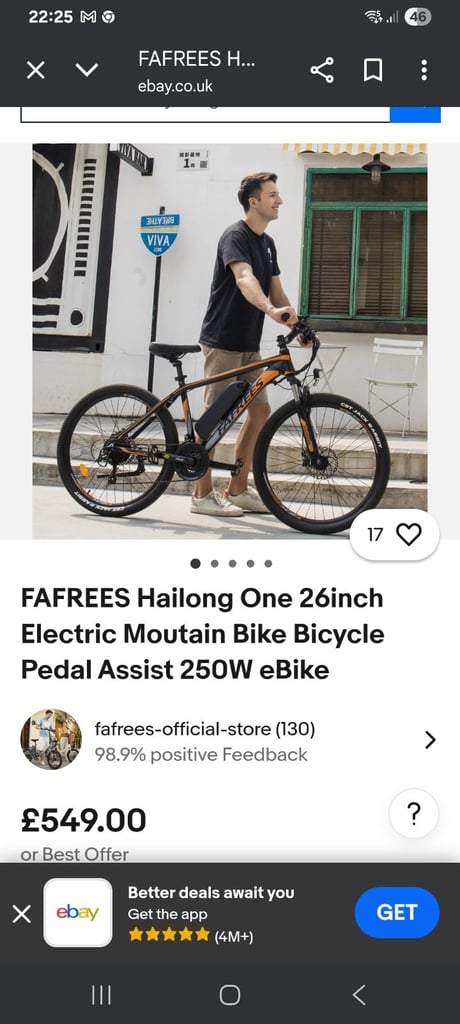Expand the custom tab down chevron
Viewport: 460px width, 1024px height.
(87, 71)
